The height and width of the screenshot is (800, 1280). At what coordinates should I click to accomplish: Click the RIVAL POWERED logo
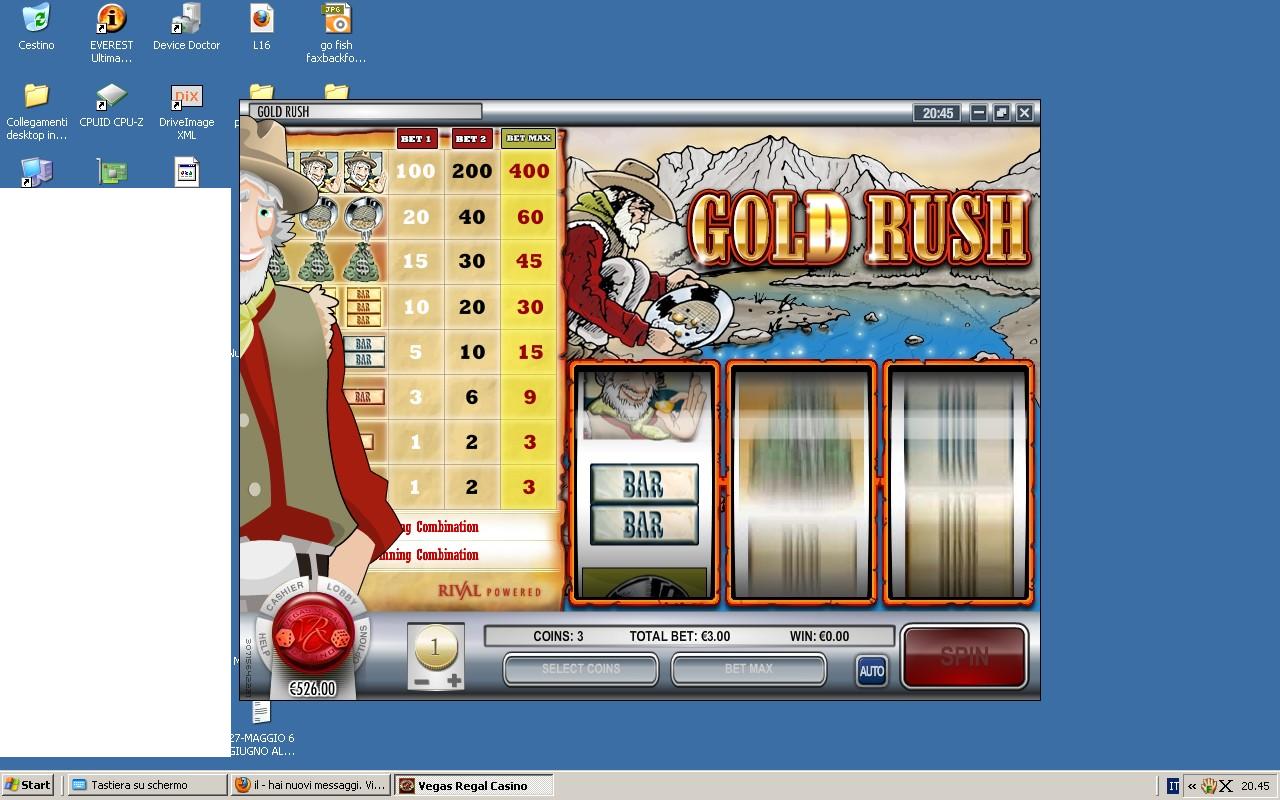pyautogui.click(x=489, y=591)
